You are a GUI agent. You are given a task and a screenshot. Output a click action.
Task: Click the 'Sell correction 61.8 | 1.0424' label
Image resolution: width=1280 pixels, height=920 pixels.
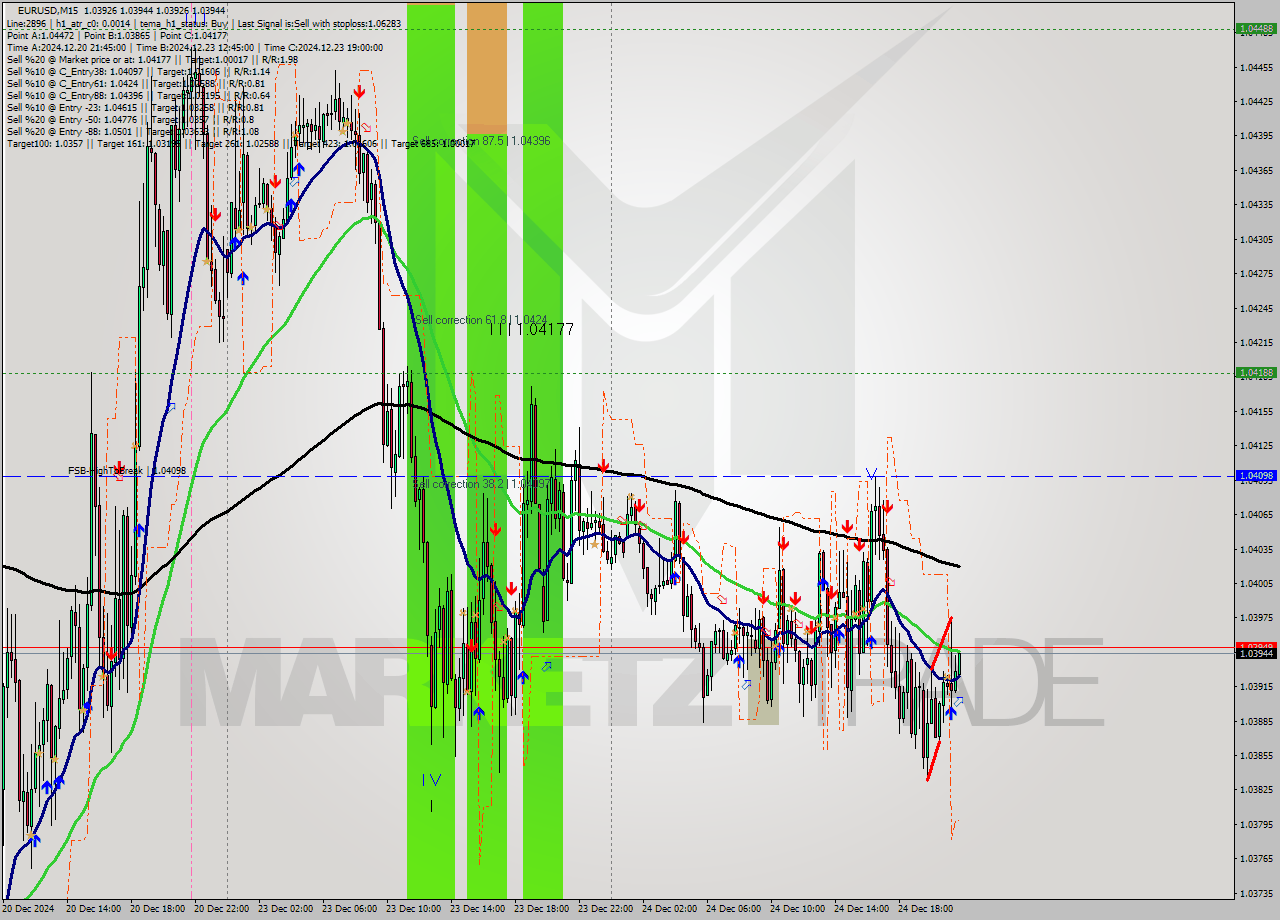point(481,319)
